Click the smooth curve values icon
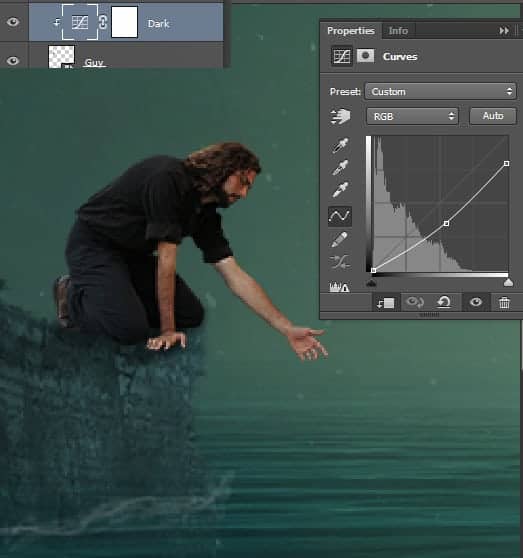523x558 pixels. (x=340, y=262)
